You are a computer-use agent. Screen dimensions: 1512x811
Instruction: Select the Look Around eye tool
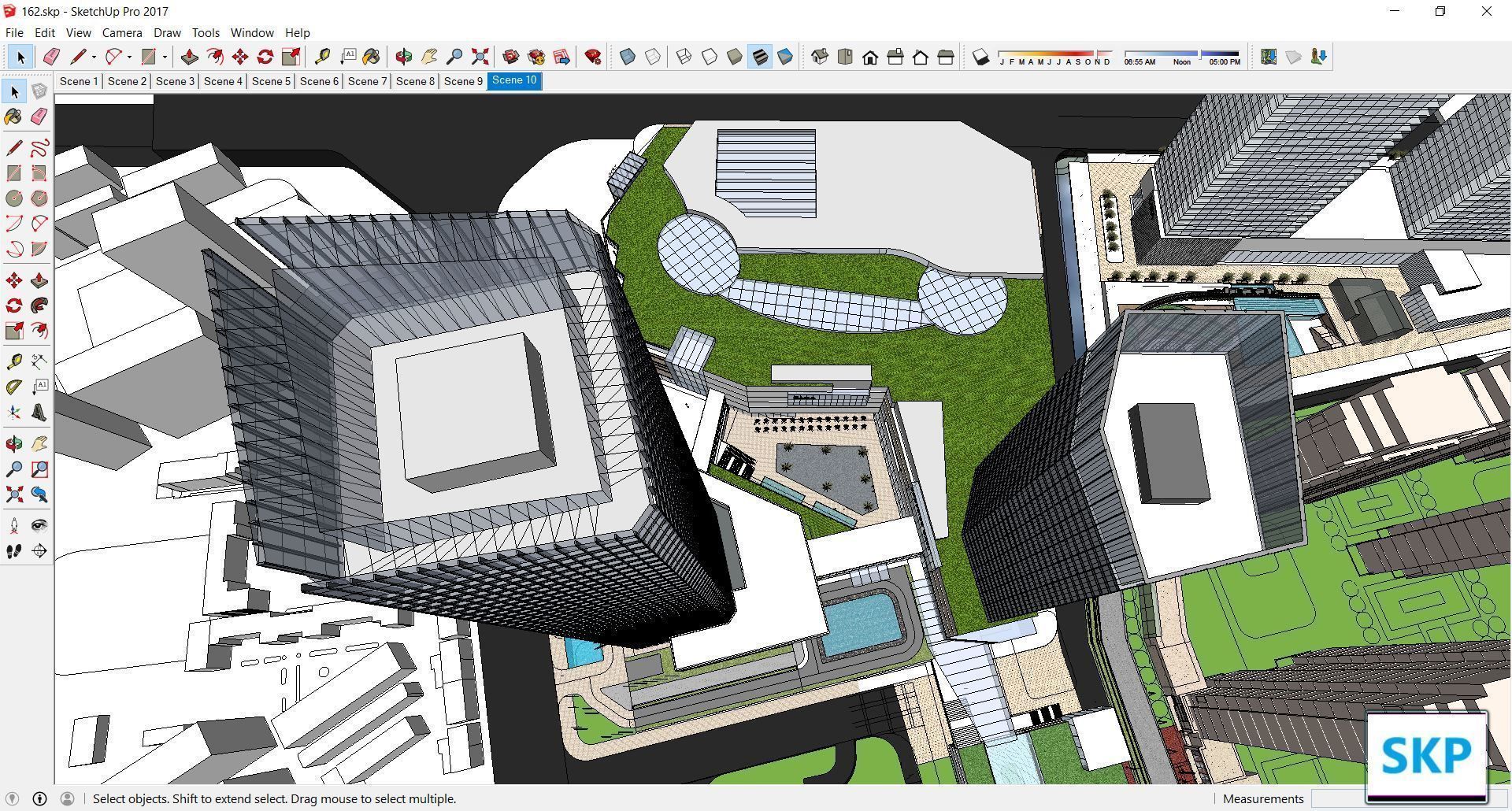pyautogui.click(x=39, y=526)
